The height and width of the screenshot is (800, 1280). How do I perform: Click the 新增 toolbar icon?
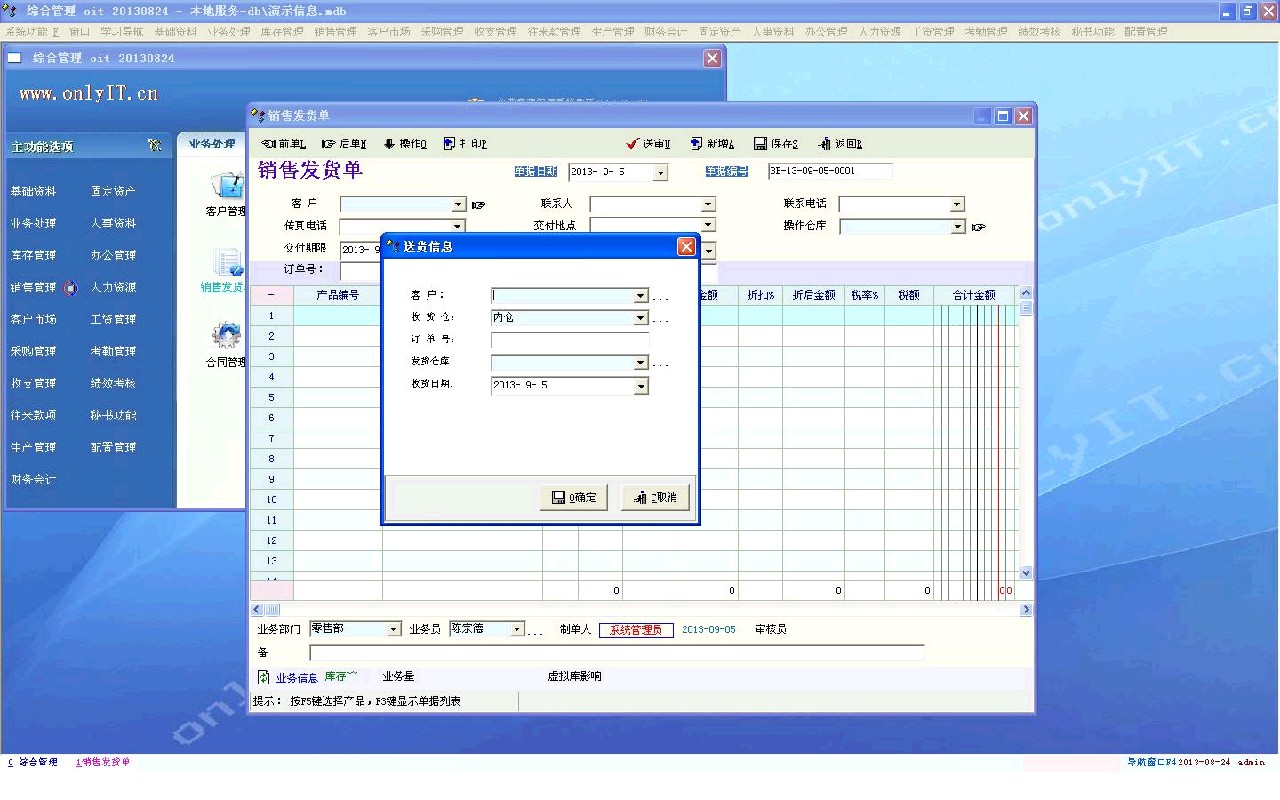click(696, 144)
